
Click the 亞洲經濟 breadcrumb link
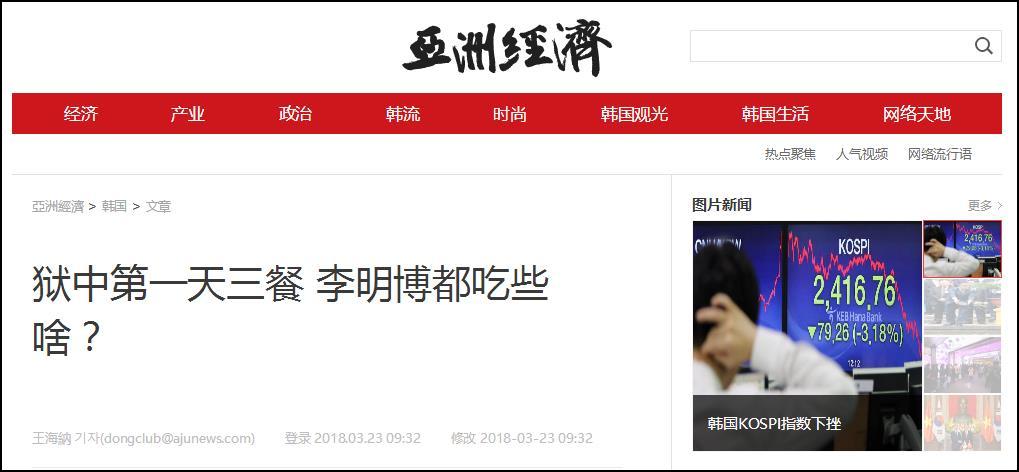(58, 207)
